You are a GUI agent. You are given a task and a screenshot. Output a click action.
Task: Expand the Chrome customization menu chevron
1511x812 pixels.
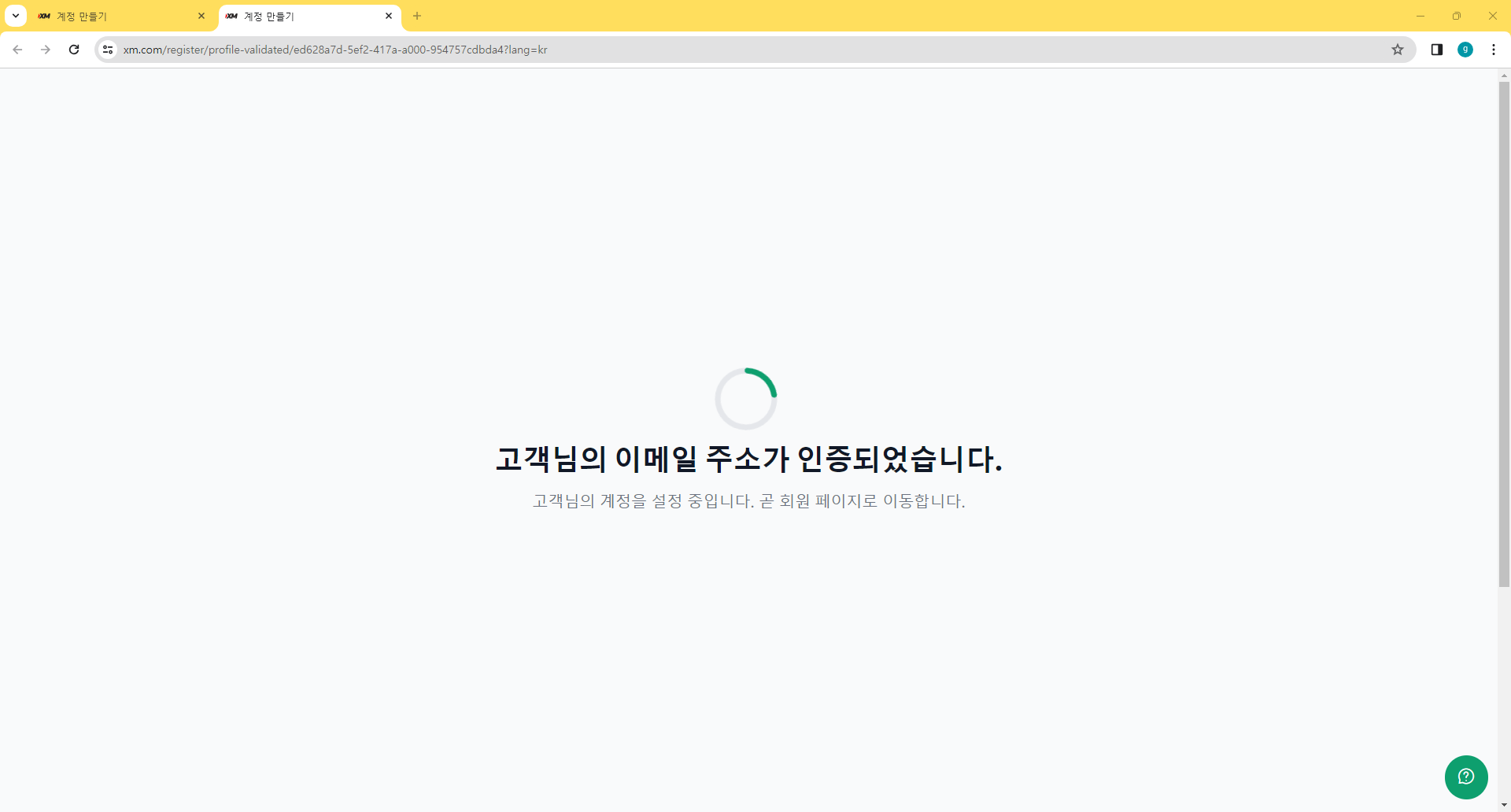tap(15, 16)
